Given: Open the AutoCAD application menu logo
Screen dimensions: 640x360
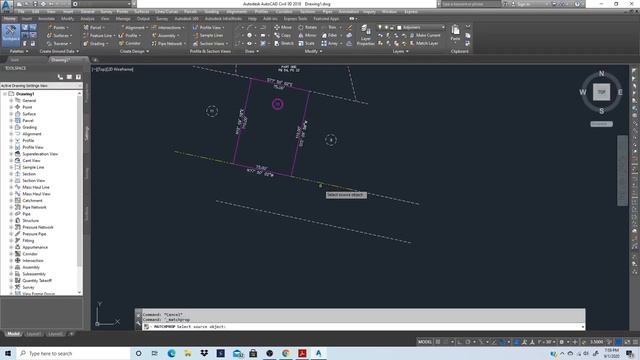Looking at the screenshot, I should [x=6, y=7].
